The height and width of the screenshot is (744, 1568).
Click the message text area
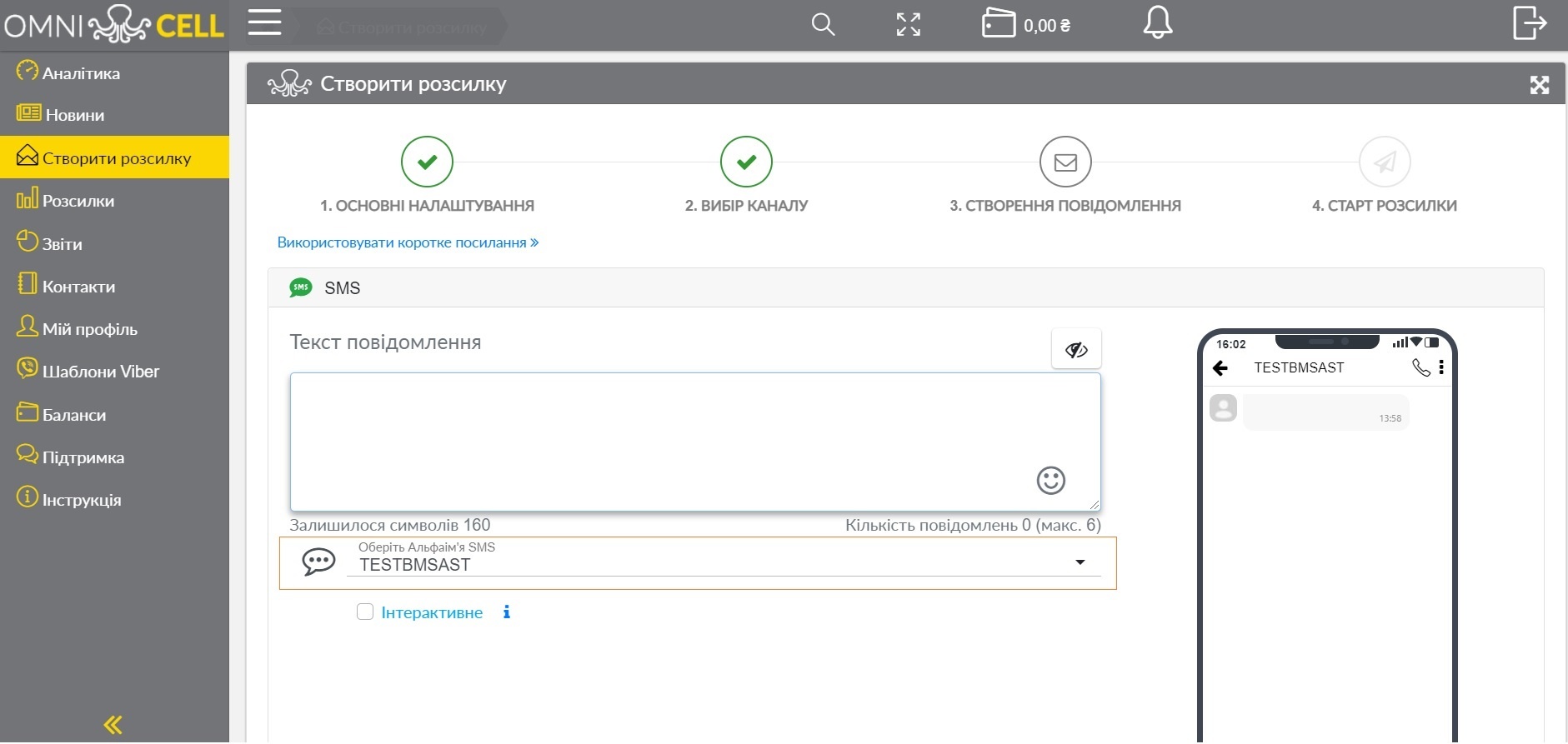coord(695,442)
